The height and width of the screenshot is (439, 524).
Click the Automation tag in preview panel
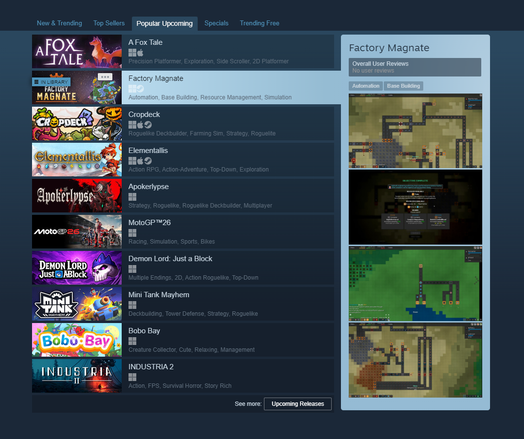366,86
